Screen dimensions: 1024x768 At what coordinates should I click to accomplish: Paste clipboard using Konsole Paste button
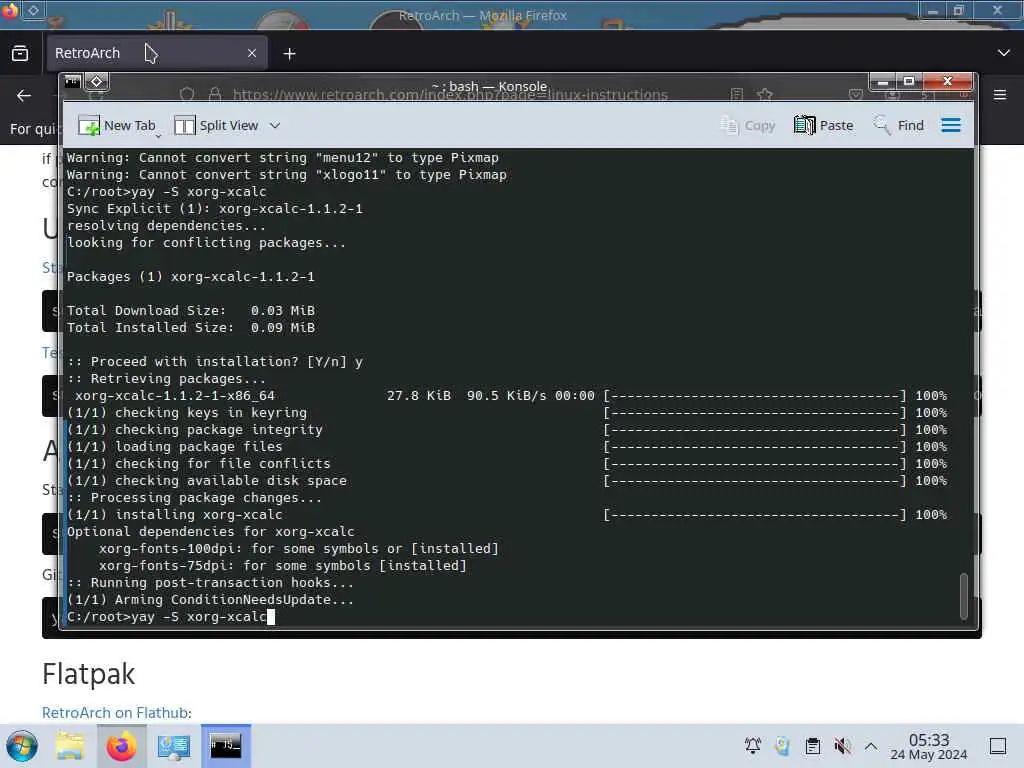click(824, 125)
